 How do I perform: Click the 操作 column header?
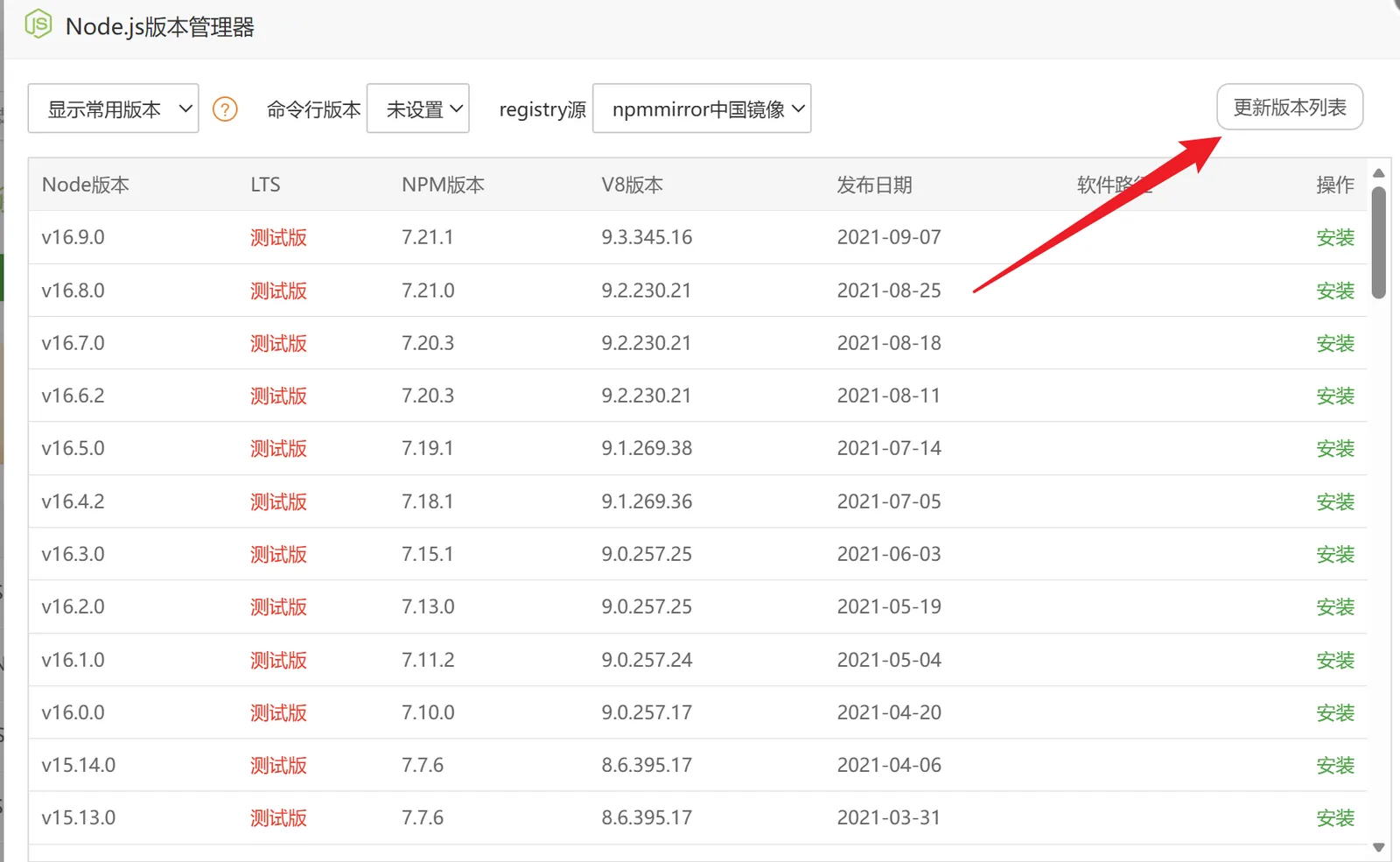[x=1335, y=185]
